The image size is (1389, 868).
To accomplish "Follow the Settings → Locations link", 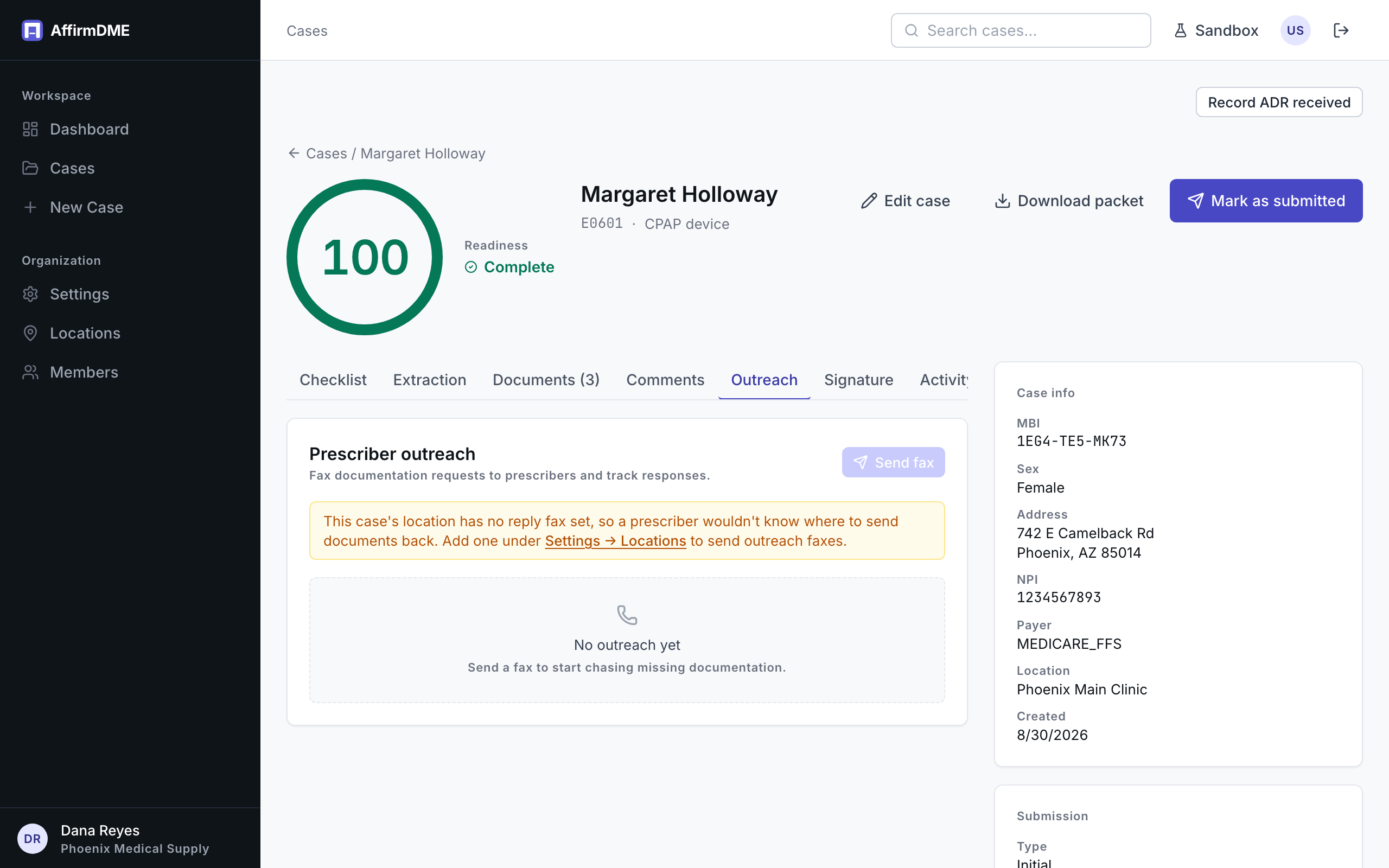I will 615,541.
